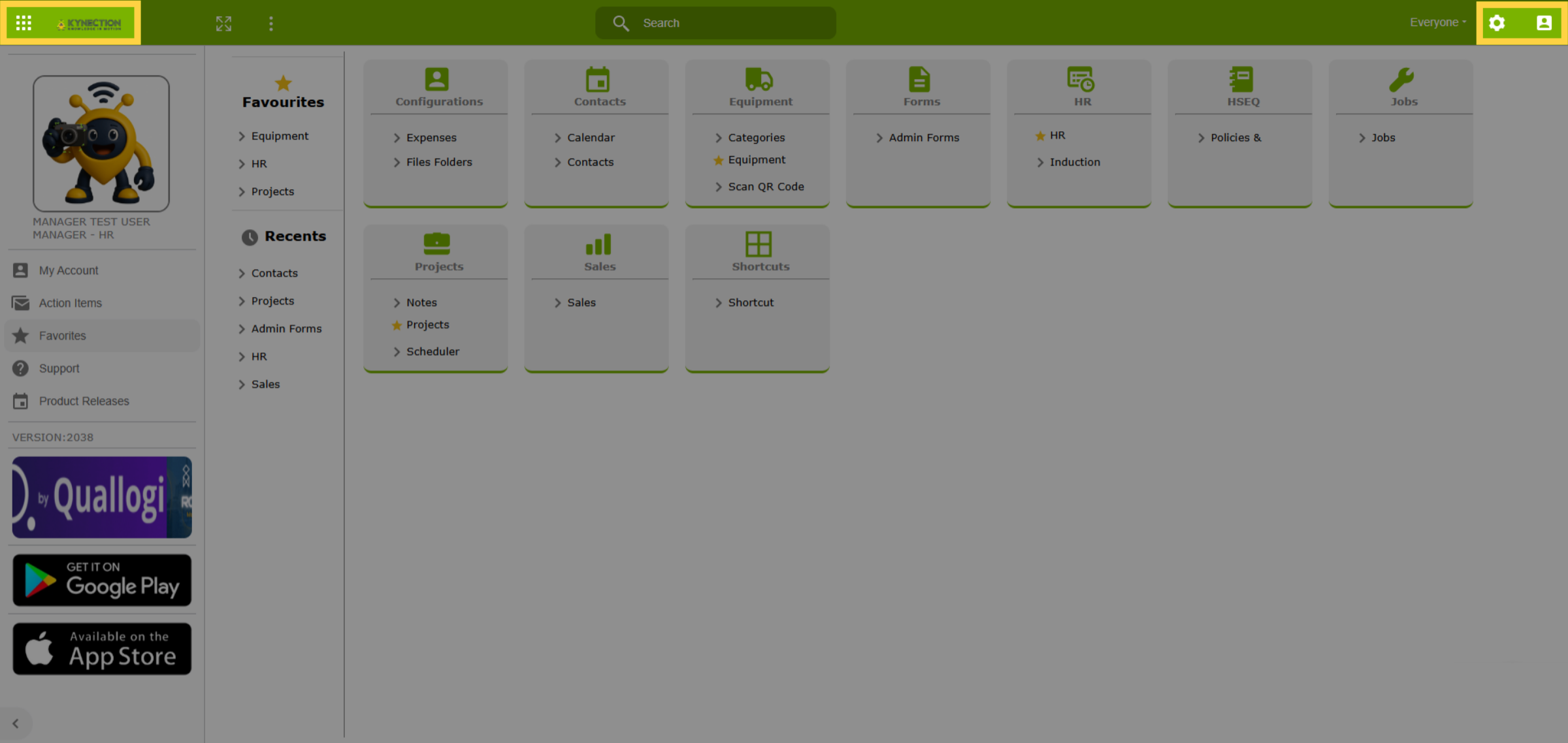
Task: Click in the Search input field
Action: [x=716, y=24]
